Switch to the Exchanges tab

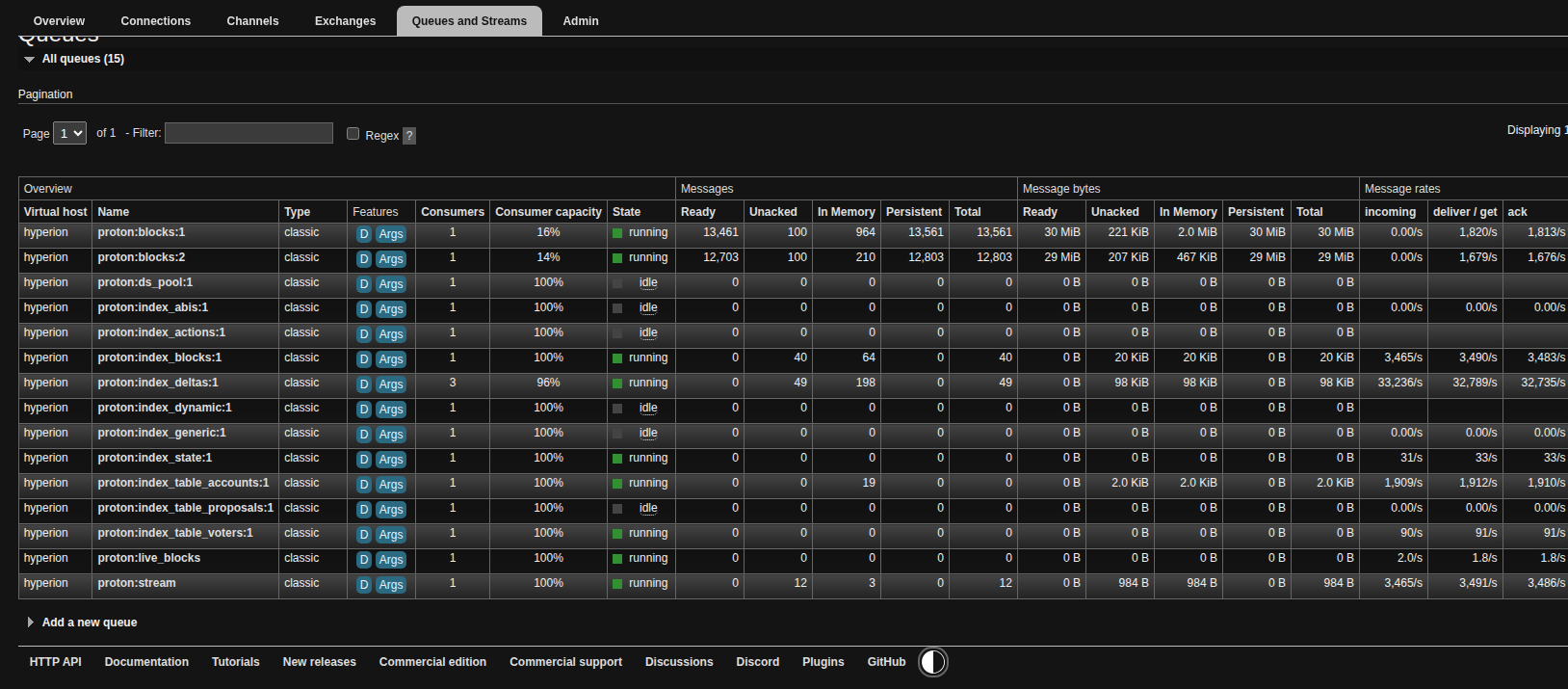345,21
